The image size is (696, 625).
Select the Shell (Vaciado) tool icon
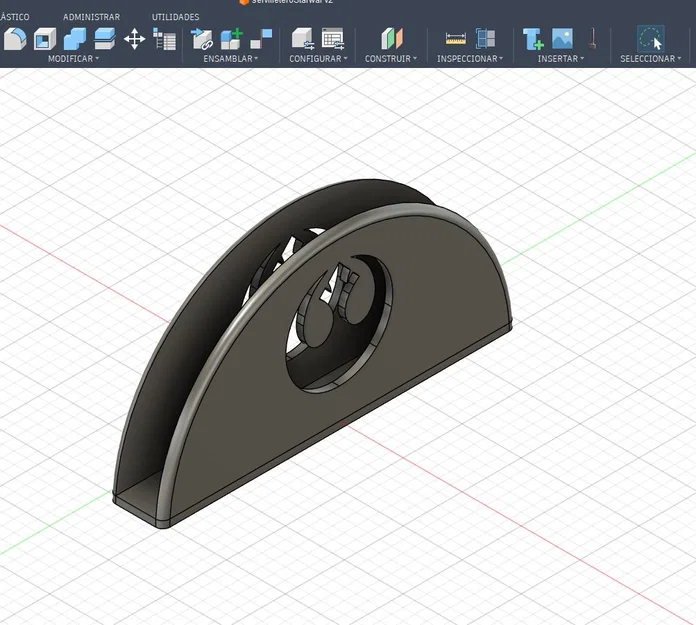coord(45,39)
